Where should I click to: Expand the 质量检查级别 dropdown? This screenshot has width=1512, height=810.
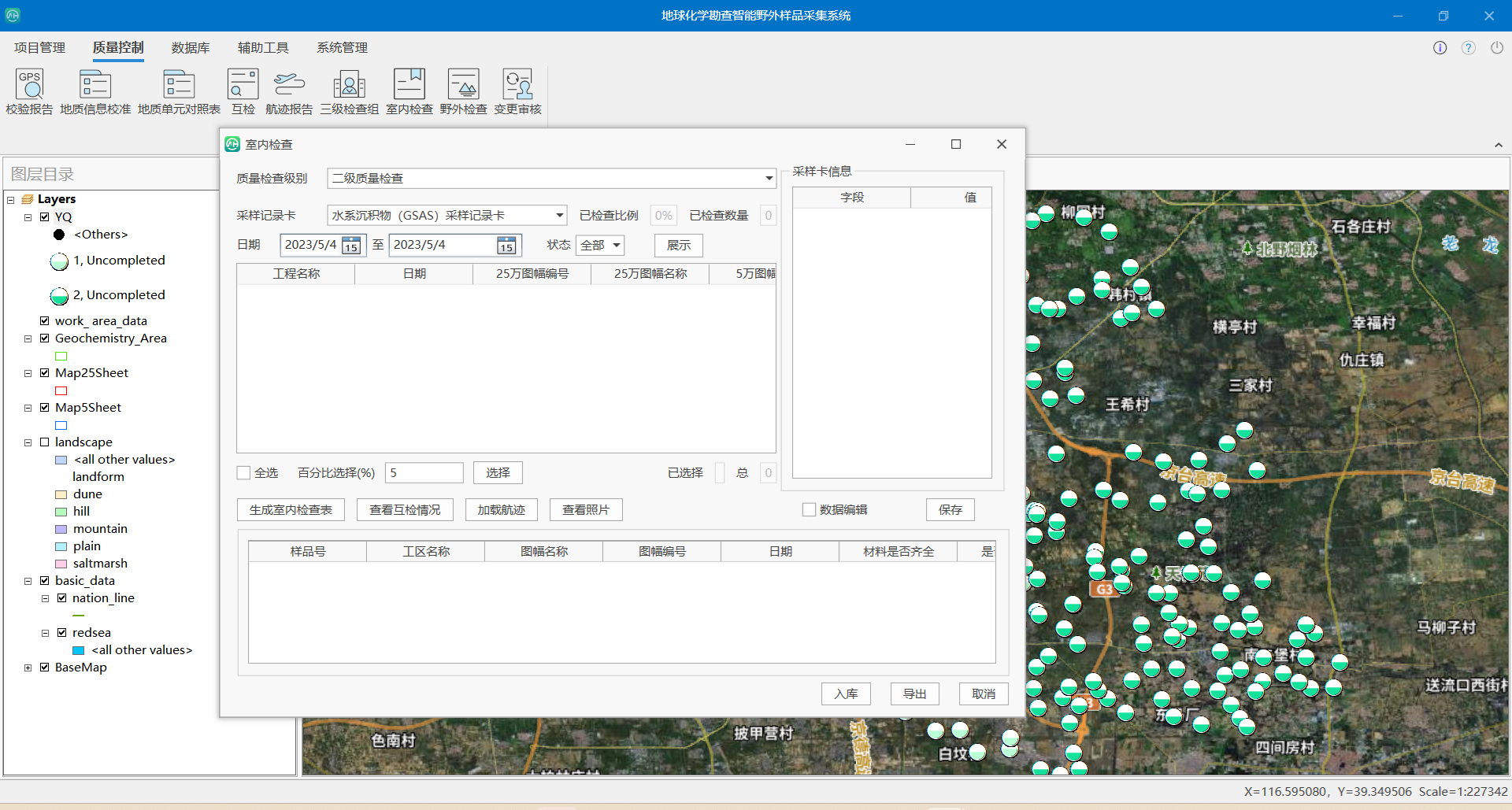coord(769,179)
